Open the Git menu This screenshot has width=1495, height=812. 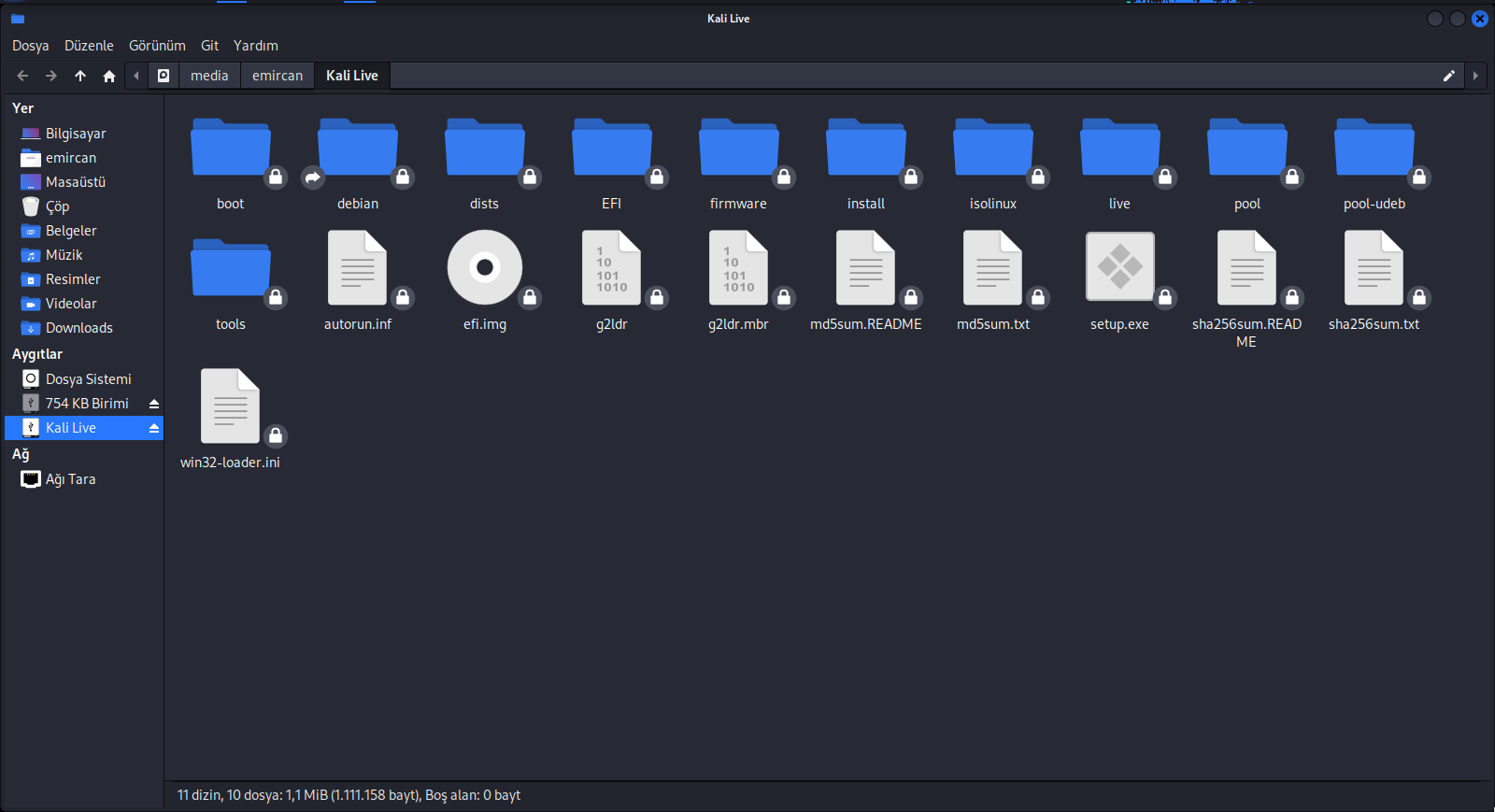[209, 46]
